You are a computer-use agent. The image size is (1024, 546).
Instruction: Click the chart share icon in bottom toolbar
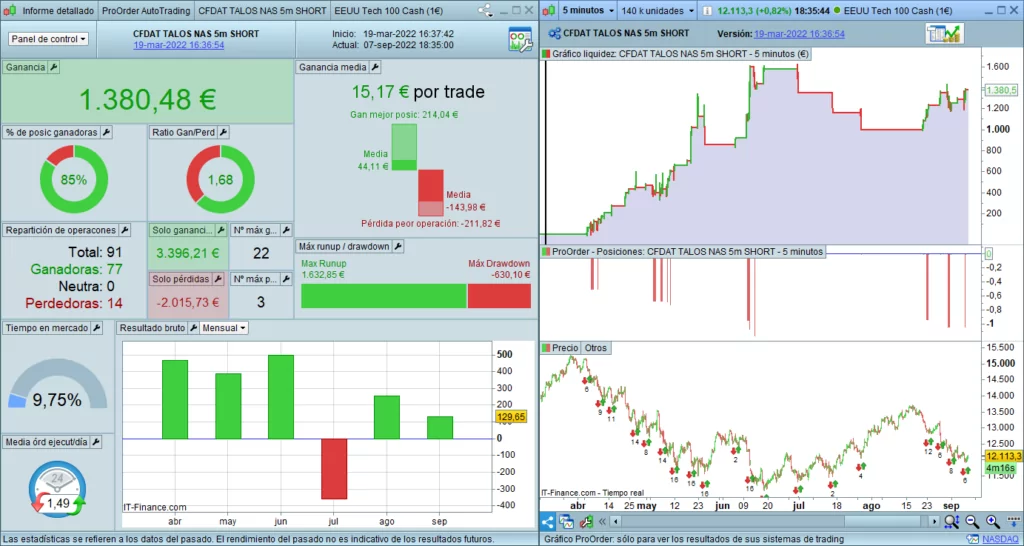[x=549, y=521]
